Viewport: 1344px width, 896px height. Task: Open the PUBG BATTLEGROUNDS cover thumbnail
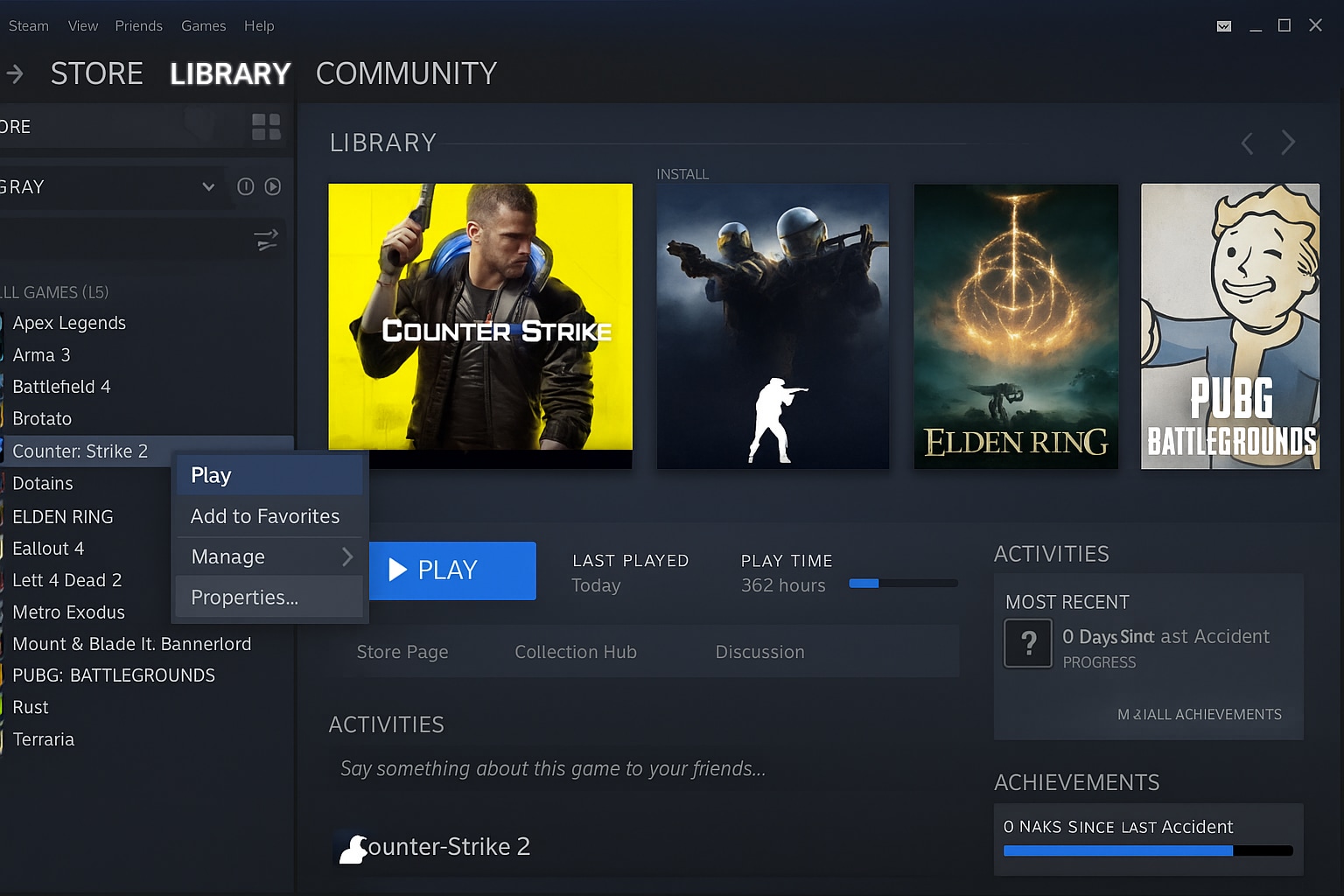1230,326
